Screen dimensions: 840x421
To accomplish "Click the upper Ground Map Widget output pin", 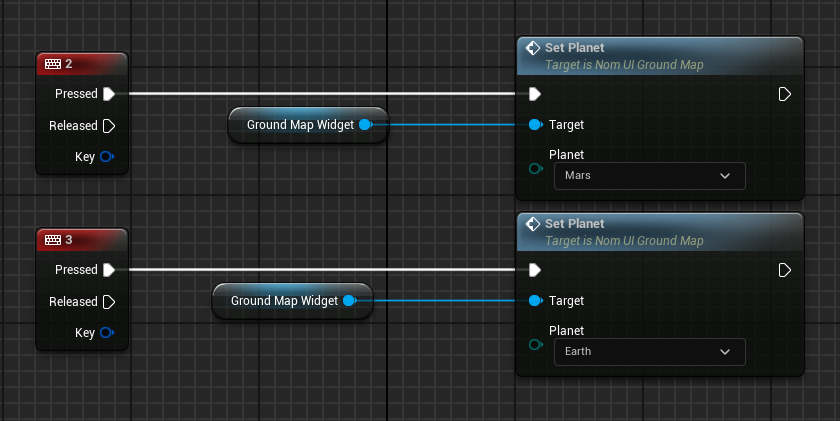I will 365,125.
